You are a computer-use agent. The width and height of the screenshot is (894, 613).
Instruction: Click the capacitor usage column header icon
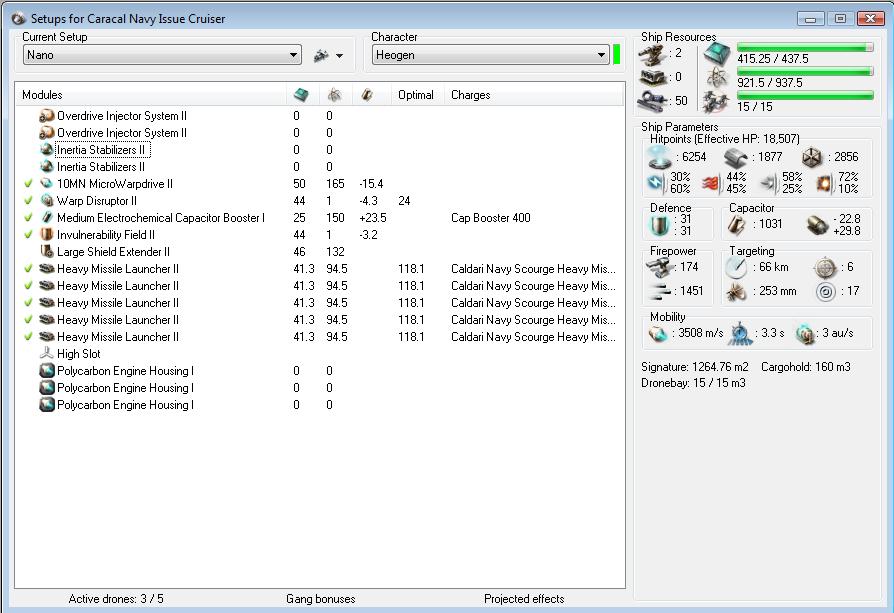(367, 95)
